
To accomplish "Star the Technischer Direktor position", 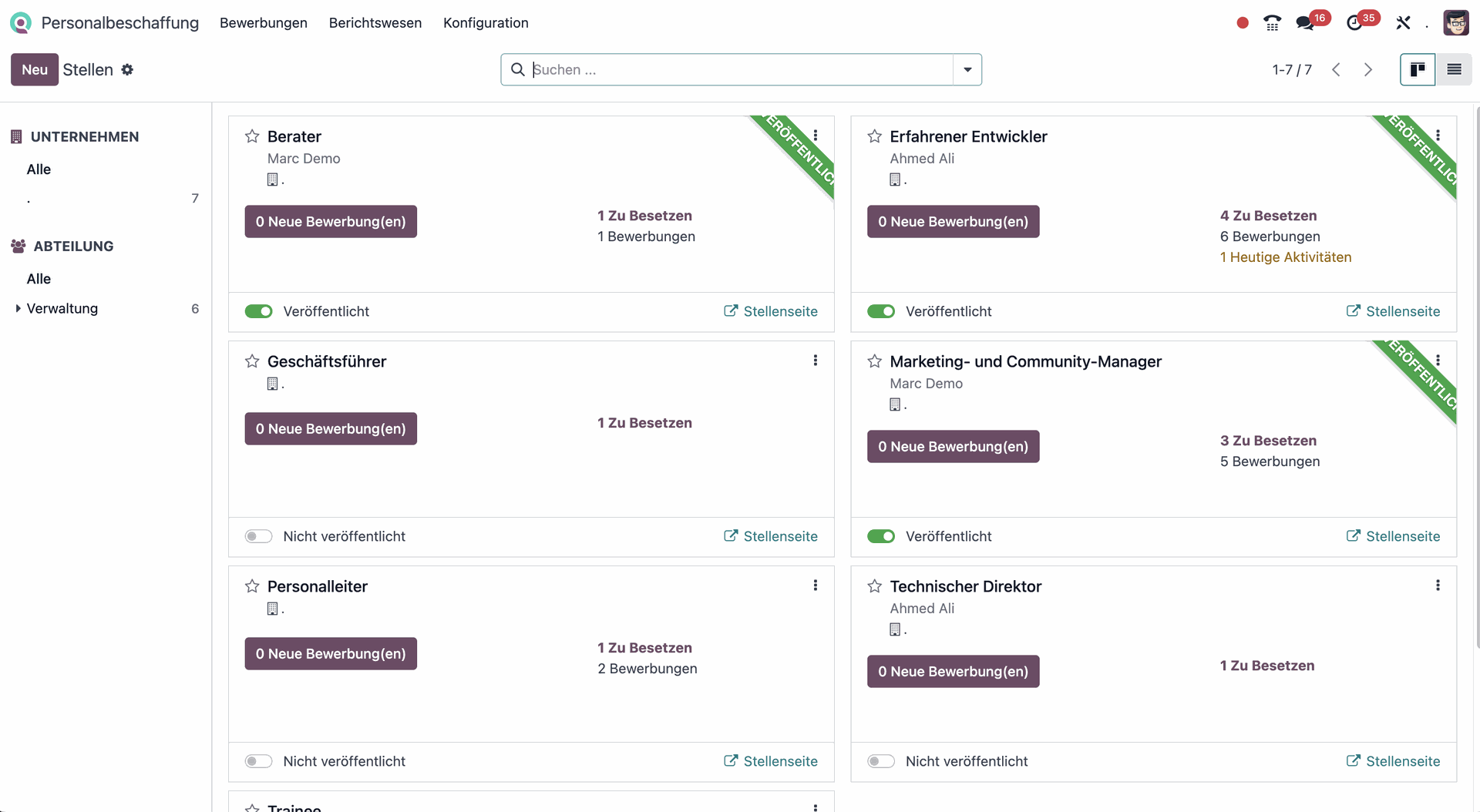I will (x=874, y=586).
